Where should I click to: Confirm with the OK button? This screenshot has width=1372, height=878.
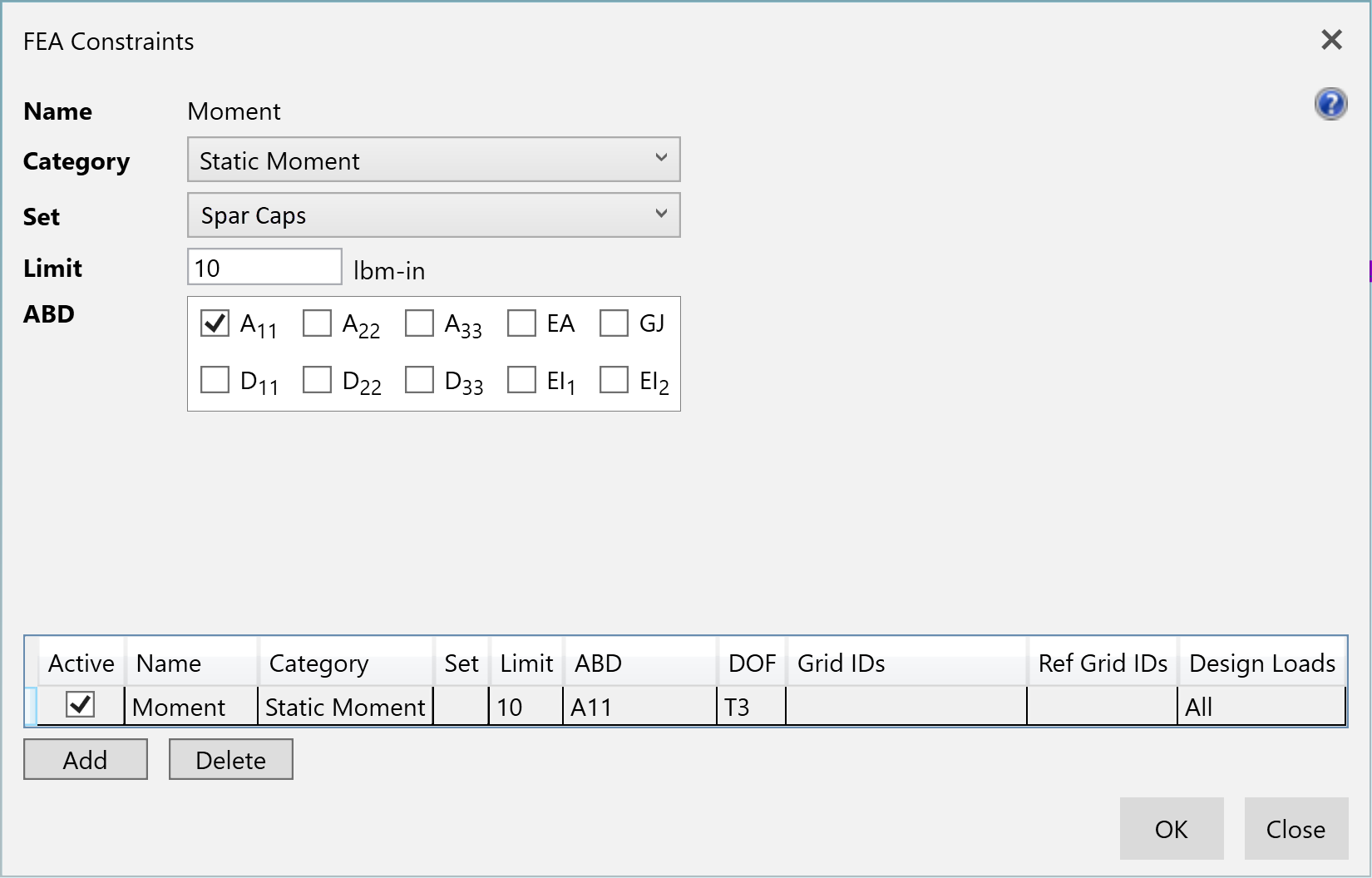pyautogui.click(x=1172, y=829)
